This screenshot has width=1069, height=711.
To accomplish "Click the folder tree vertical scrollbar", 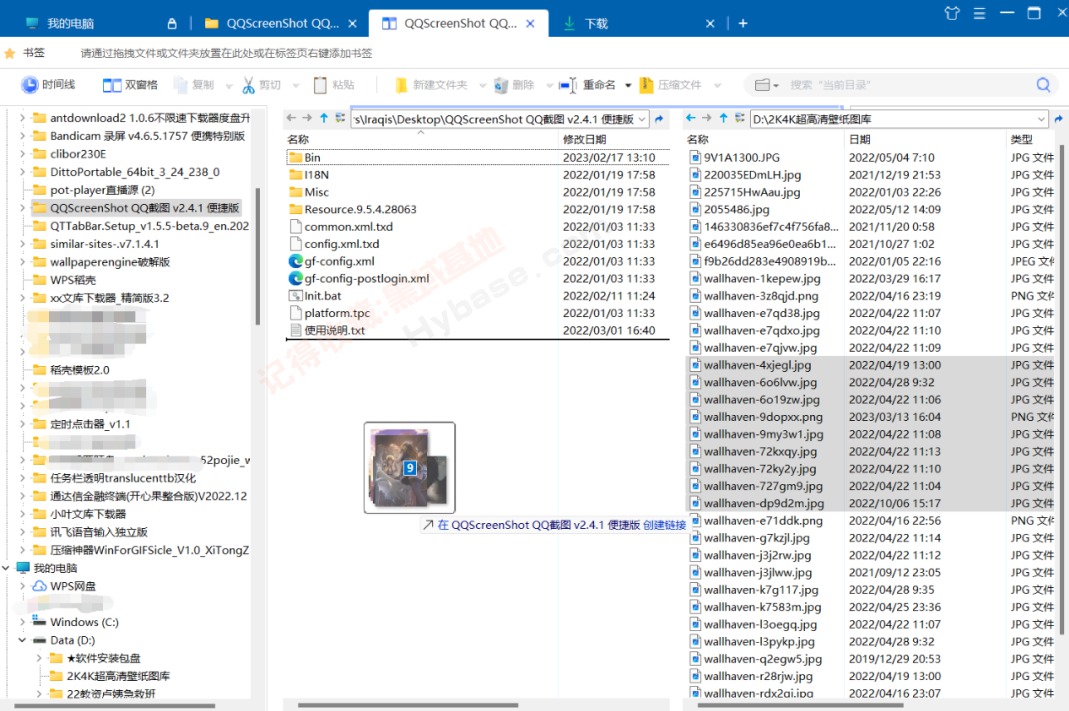I will [x=258, y=256].
